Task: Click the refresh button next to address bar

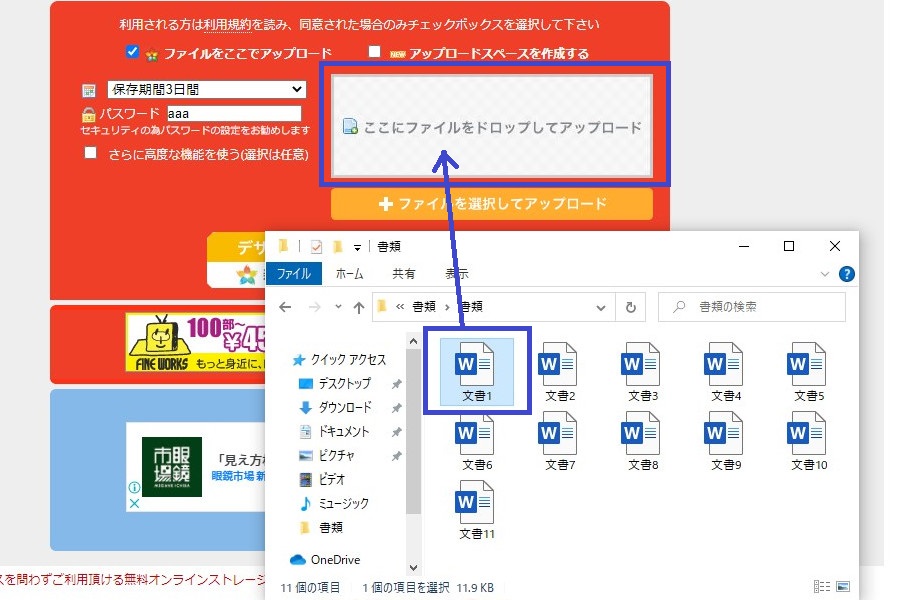Action: click(630, 307)
